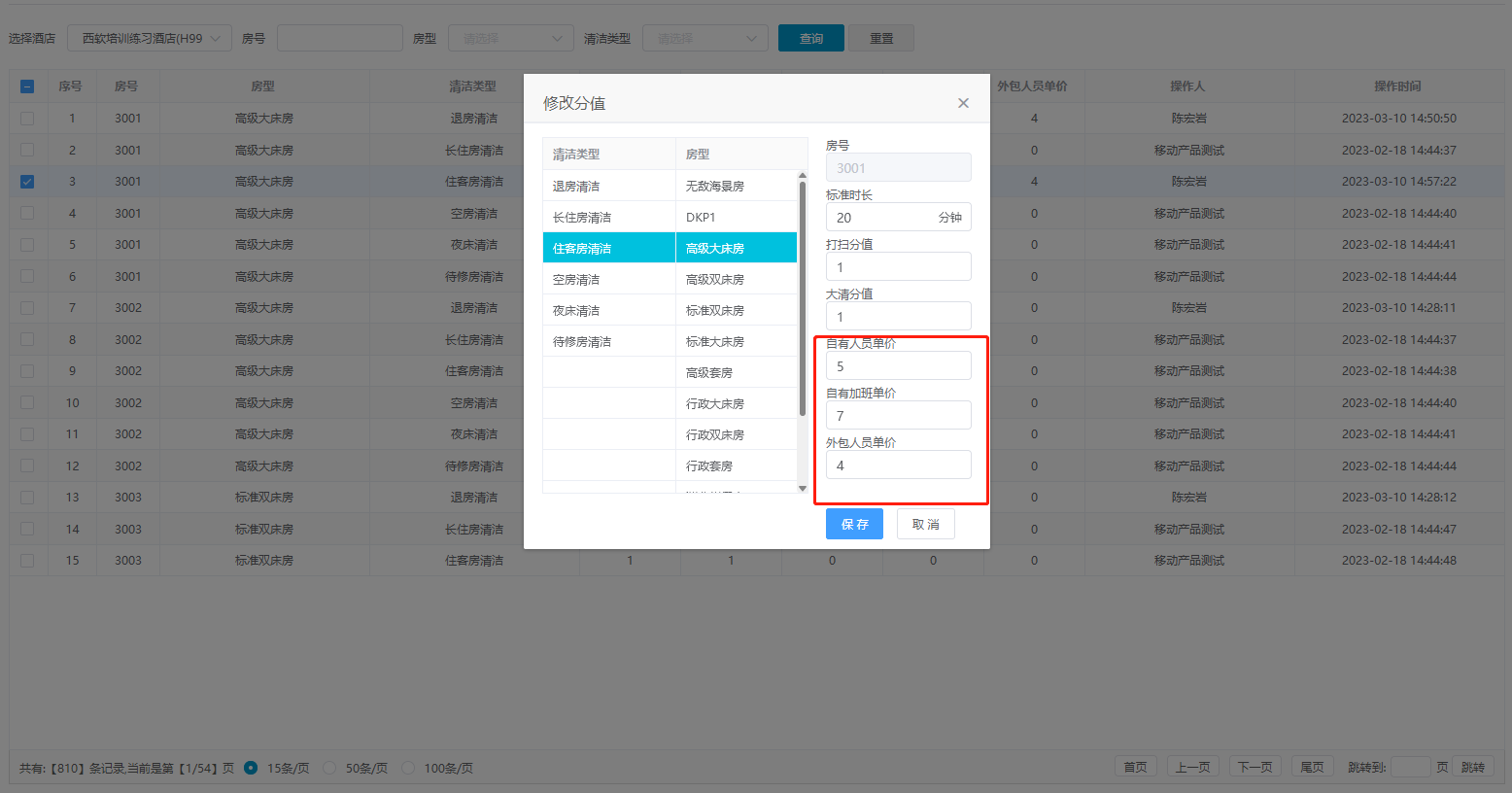Viewport: 1512px width, 793px height.
Task: Click the dialog list scrollbar down arrow
Action: tap(803, 488)
